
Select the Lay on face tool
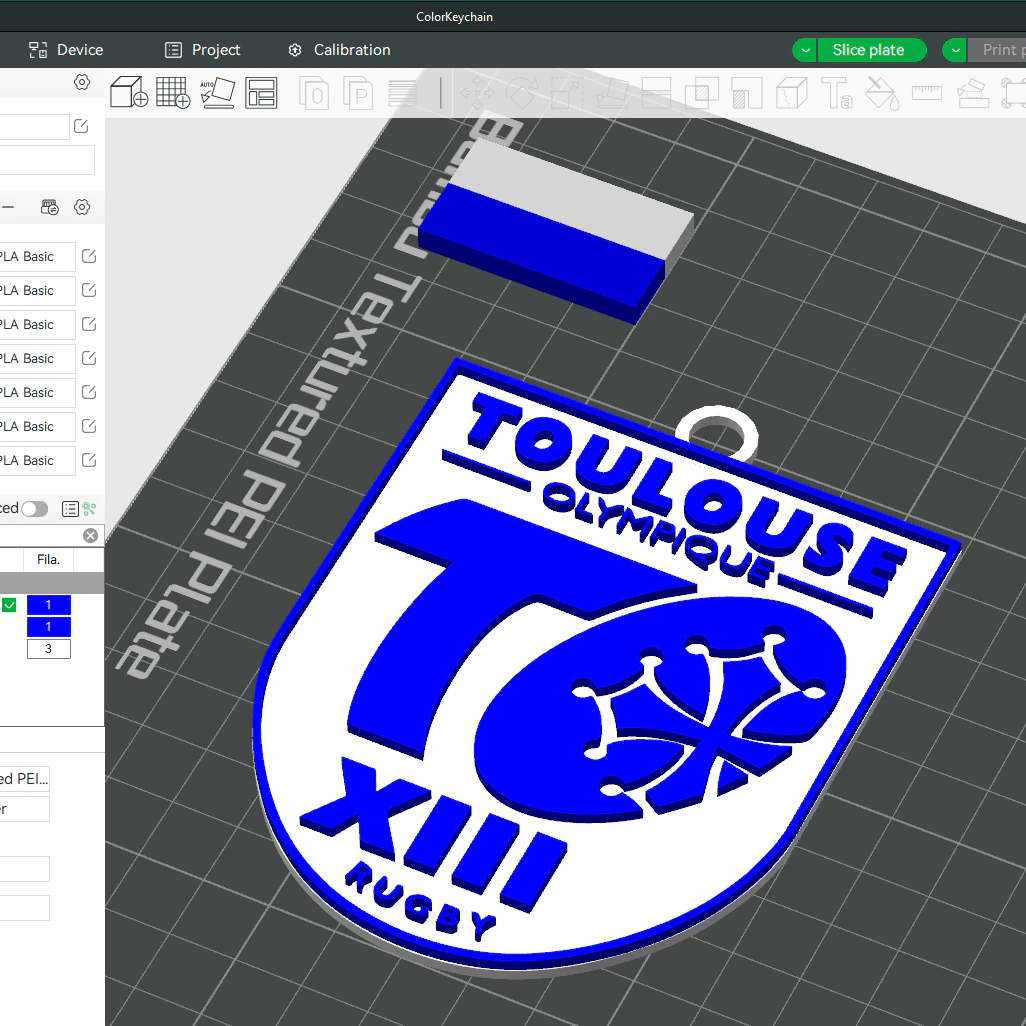click(611, 93)
